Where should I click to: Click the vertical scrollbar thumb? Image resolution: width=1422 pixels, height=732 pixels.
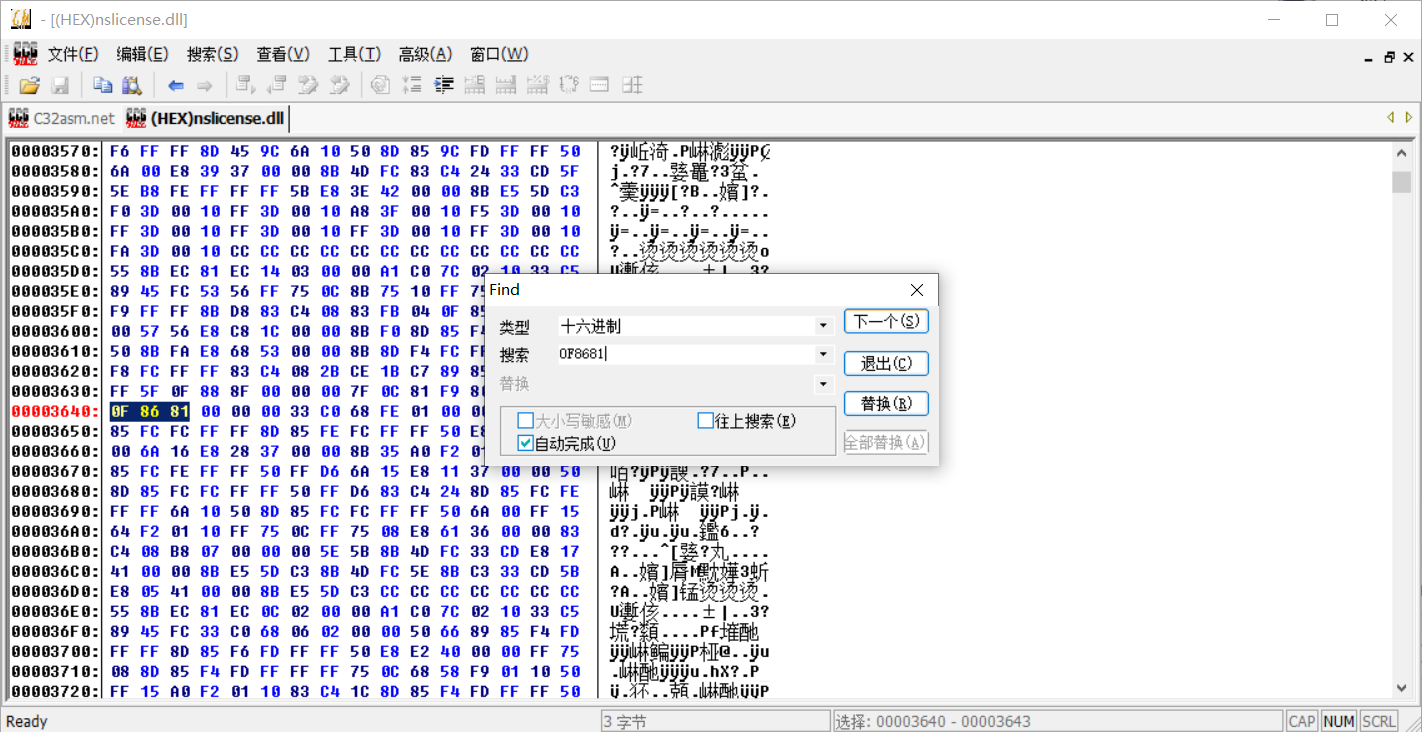pyautogui.click(x=1401, y=181)
